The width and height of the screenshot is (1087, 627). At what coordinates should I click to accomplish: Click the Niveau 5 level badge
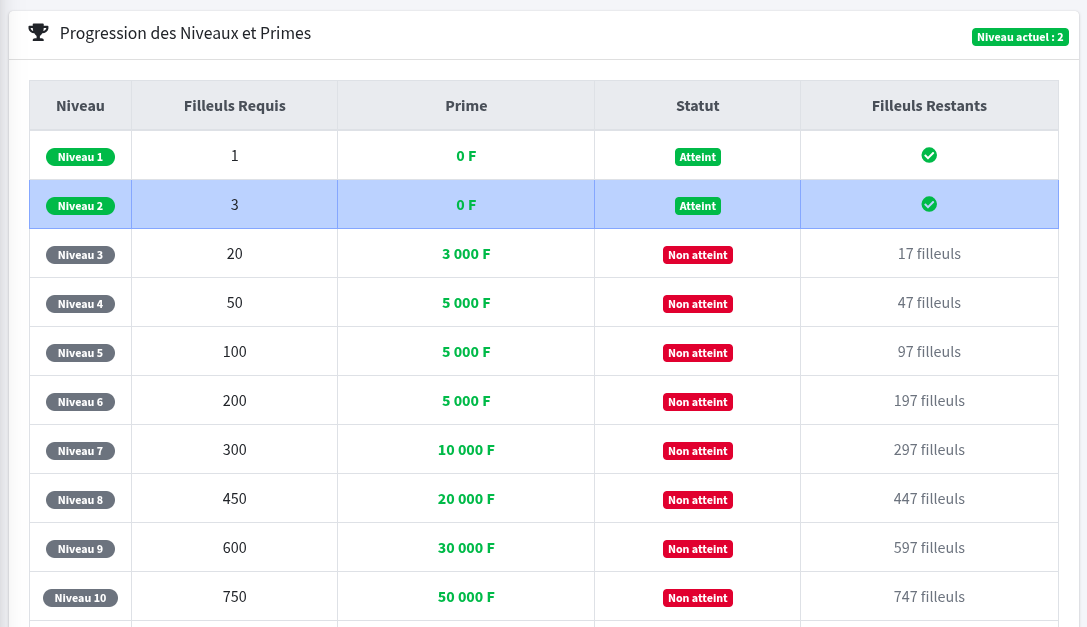(80, 353)
